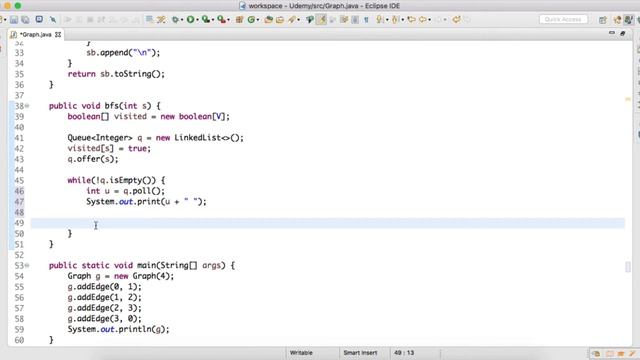
Task: Collapse the bfs method at line 38
Action: [x=27, y=106]
